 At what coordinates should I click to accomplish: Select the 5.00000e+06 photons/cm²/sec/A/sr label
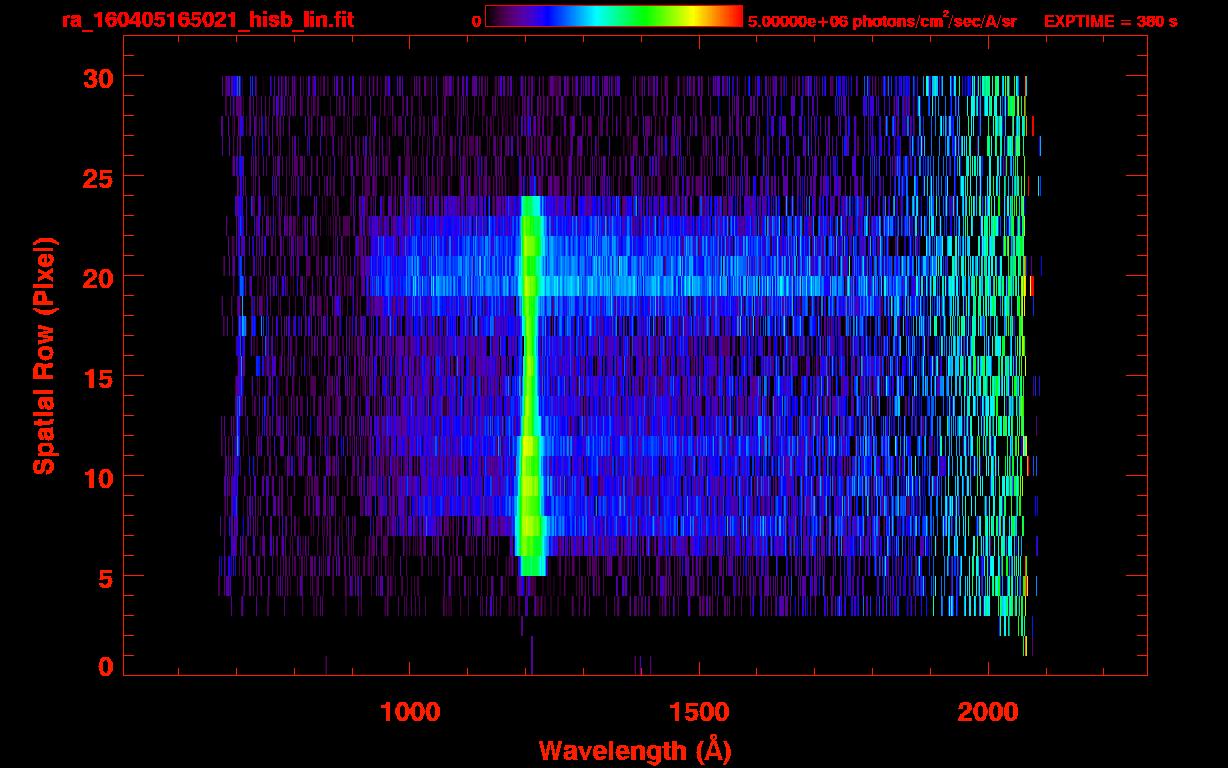882,20
